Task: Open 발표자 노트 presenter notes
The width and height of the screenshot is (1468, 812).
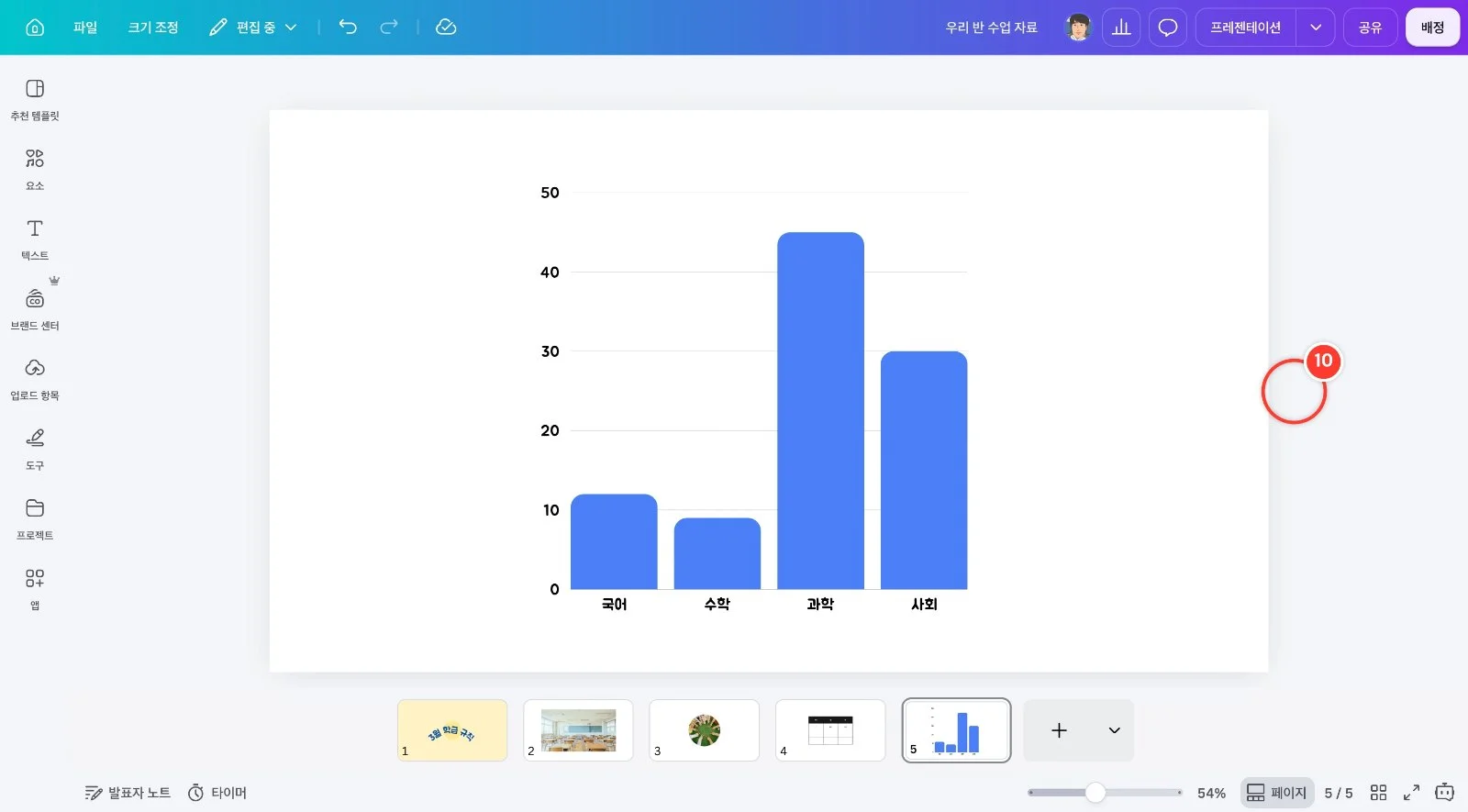Action: pos(128,793)
